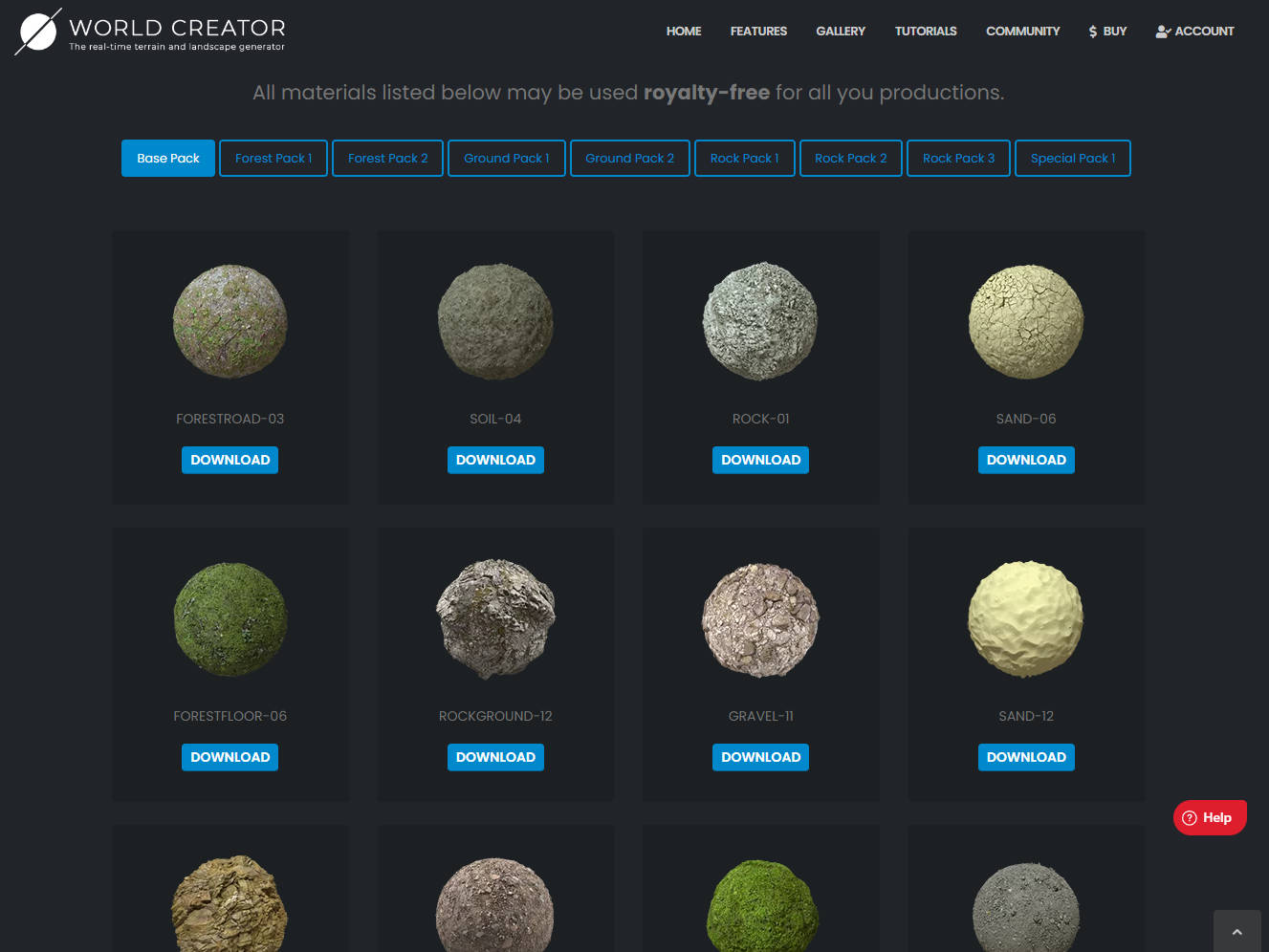
Task: Select the Base Pack tab
Action: click(168, 159)
